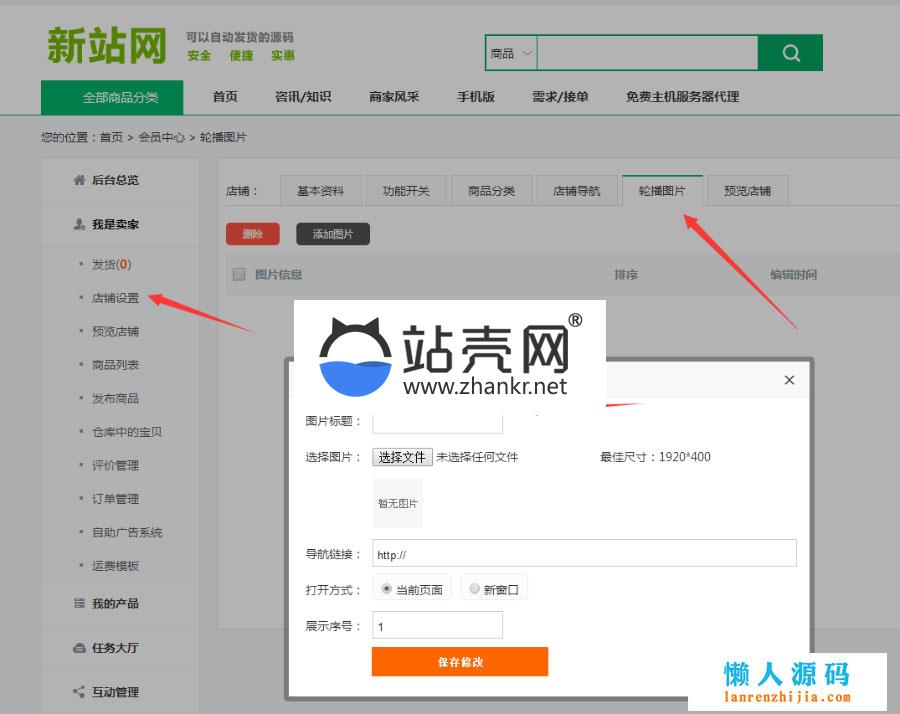Image resolution: width=900 pixels, height=714 pixels.
Task: Select the 新窗口 radio option
Action: [x=475, y=589]
